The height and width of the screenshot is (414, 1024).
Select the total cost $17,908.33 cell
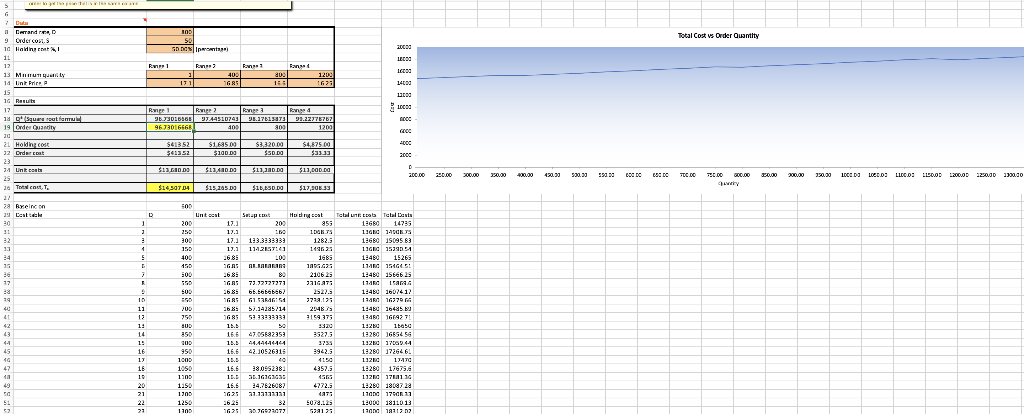pos(311,187)
